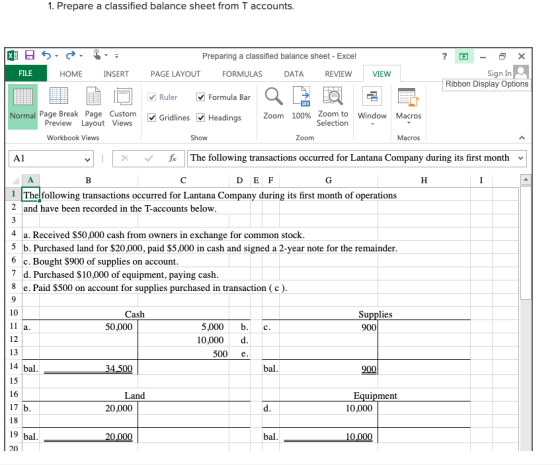Select row 10 header
The width and height of the screenshot is (560, 465).
point(14,313)
